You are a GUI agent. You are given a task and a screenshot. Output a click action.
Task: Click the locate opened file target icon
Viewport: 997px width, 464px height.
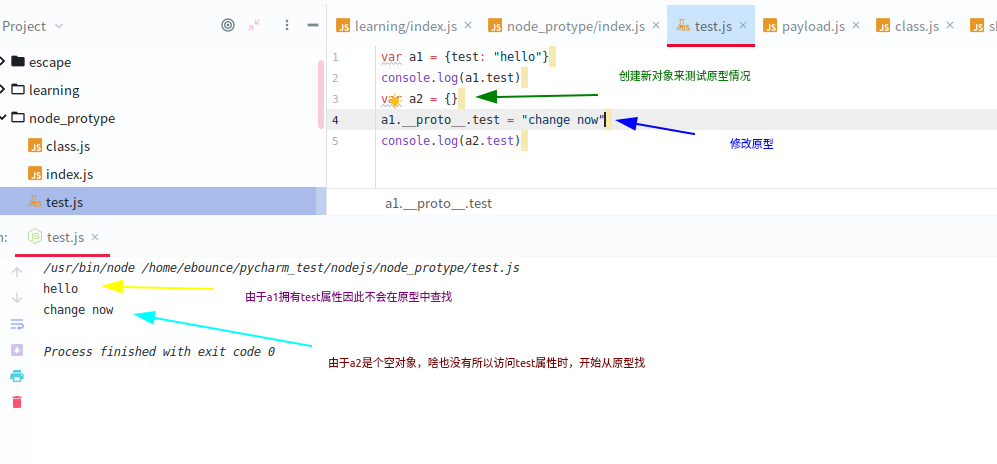[x=228, y=26]
